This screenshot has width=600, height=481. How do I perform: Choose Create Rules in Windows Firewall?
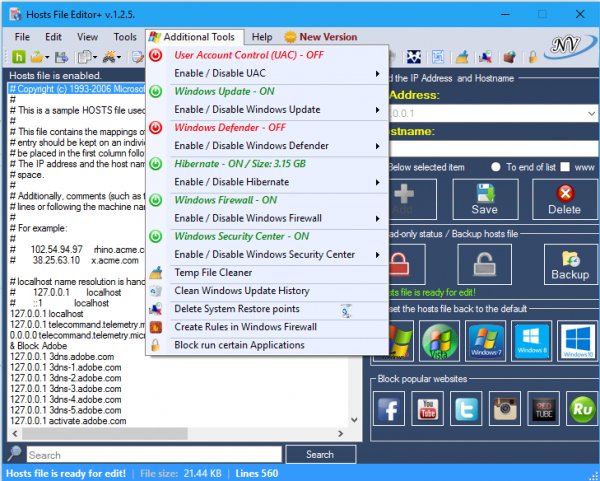click(x=268, y=327)
